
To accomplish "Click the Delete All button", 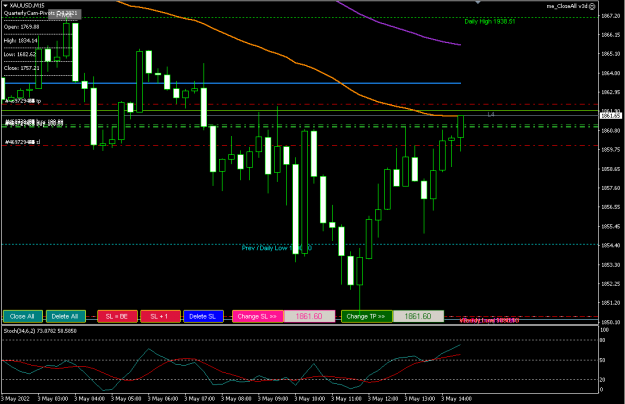I will tap(66, 316).
